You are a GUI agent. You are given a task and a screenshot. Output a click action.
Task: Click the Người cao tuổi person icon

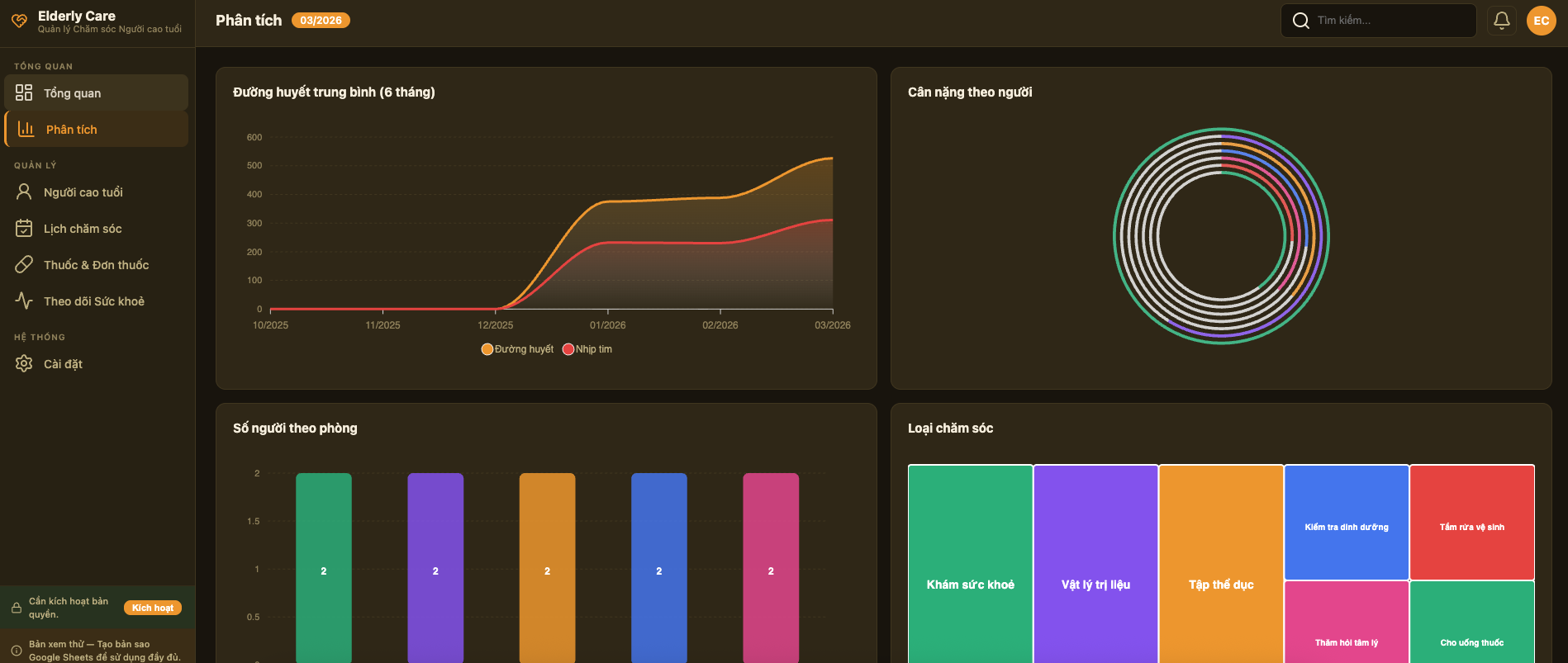click(24, 192)
